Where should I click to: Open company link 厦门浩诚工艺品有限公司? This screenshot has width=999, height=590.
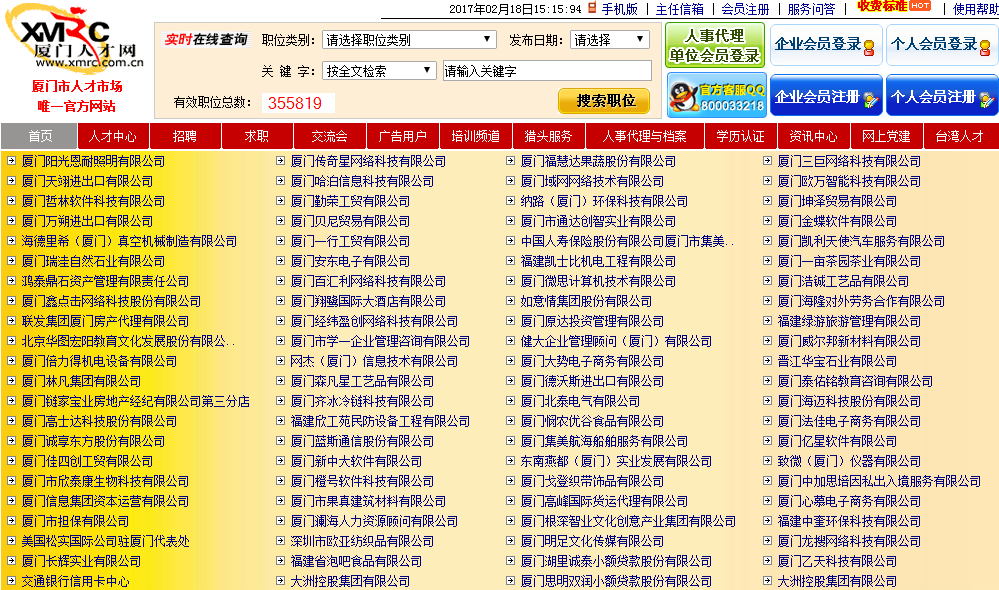(x=843, y=282)
